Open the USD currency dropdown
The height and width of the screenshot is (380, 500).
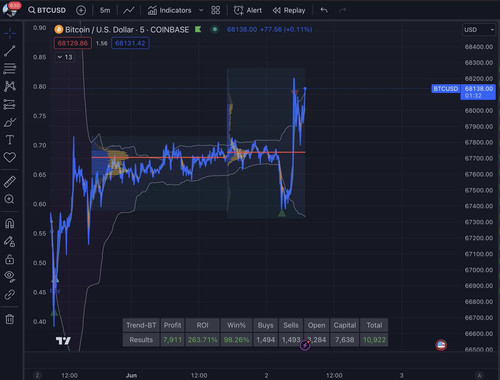pyautogui.click(x=479, y=30)
